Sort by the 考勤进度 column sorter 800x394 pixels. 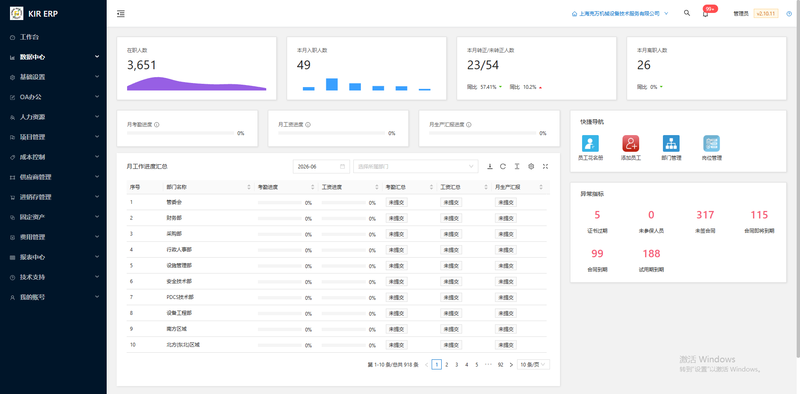[313, 187]
